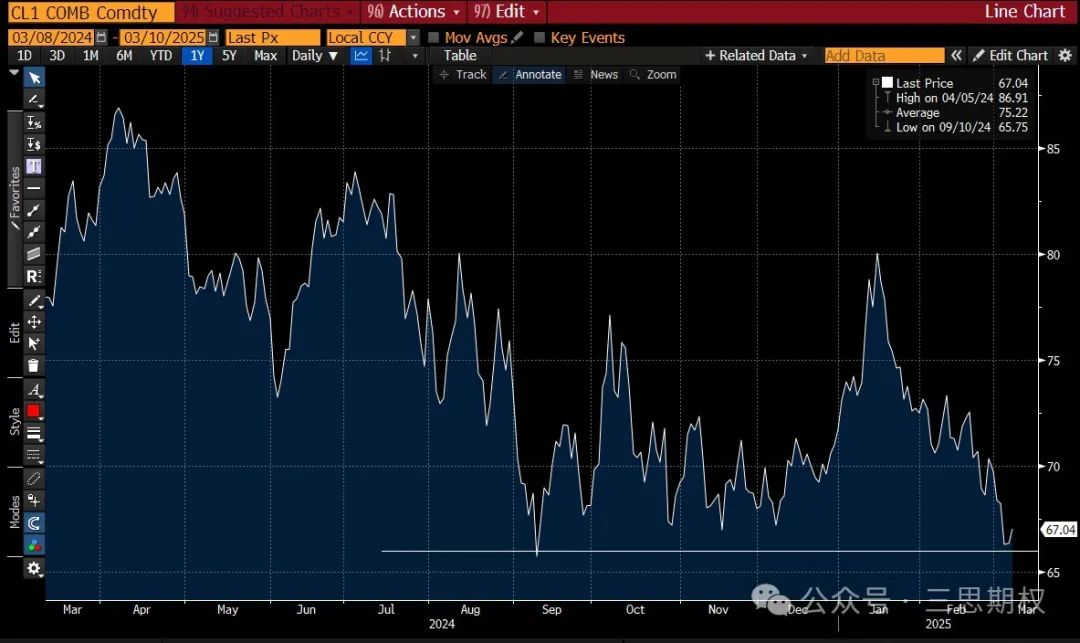
Task: Toggle the lasso selection mode
Action: click(34, 478)
